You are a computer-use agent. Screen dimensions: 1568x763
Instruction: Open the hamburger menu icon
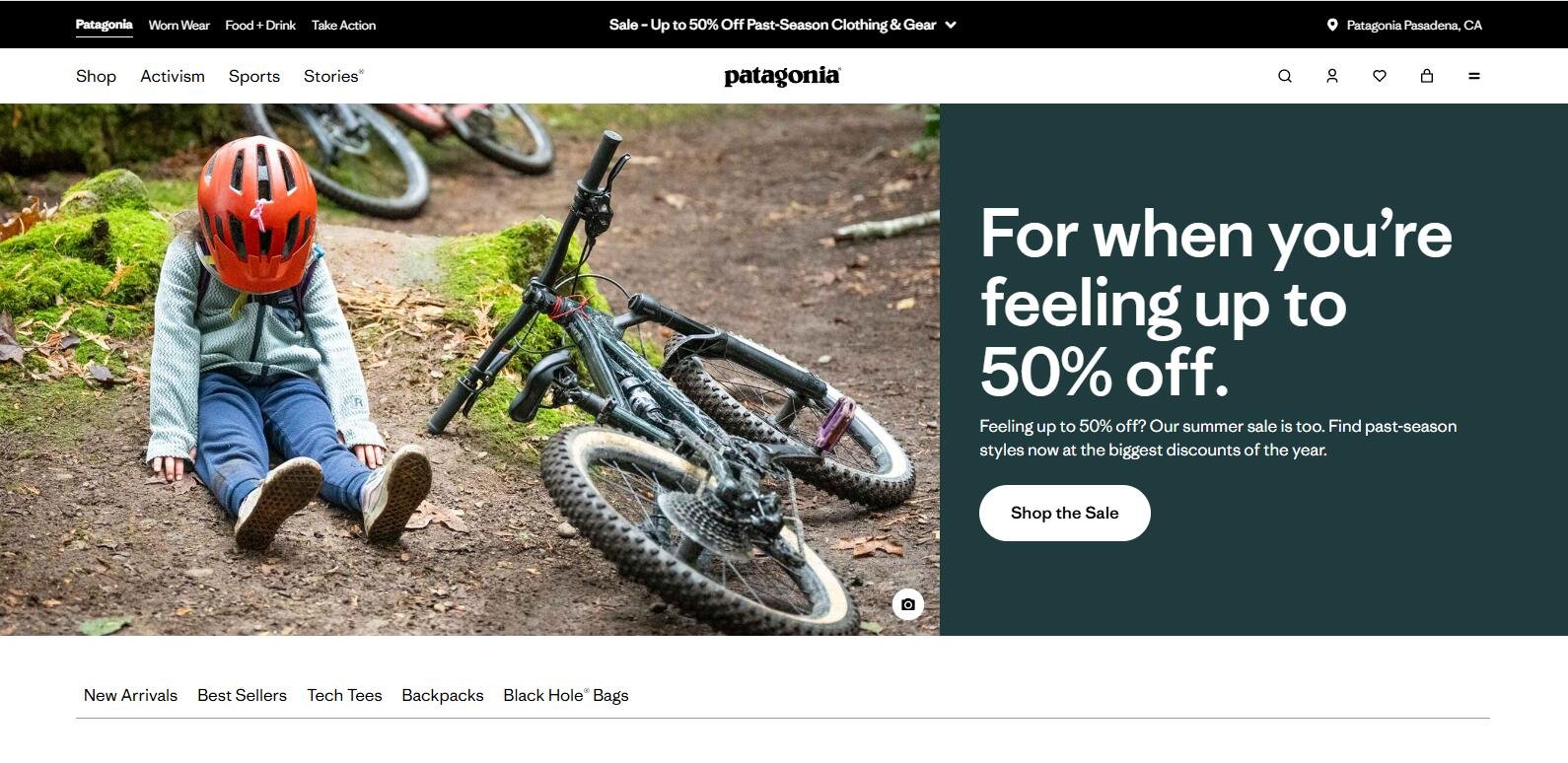click(x=1474, y=76)
